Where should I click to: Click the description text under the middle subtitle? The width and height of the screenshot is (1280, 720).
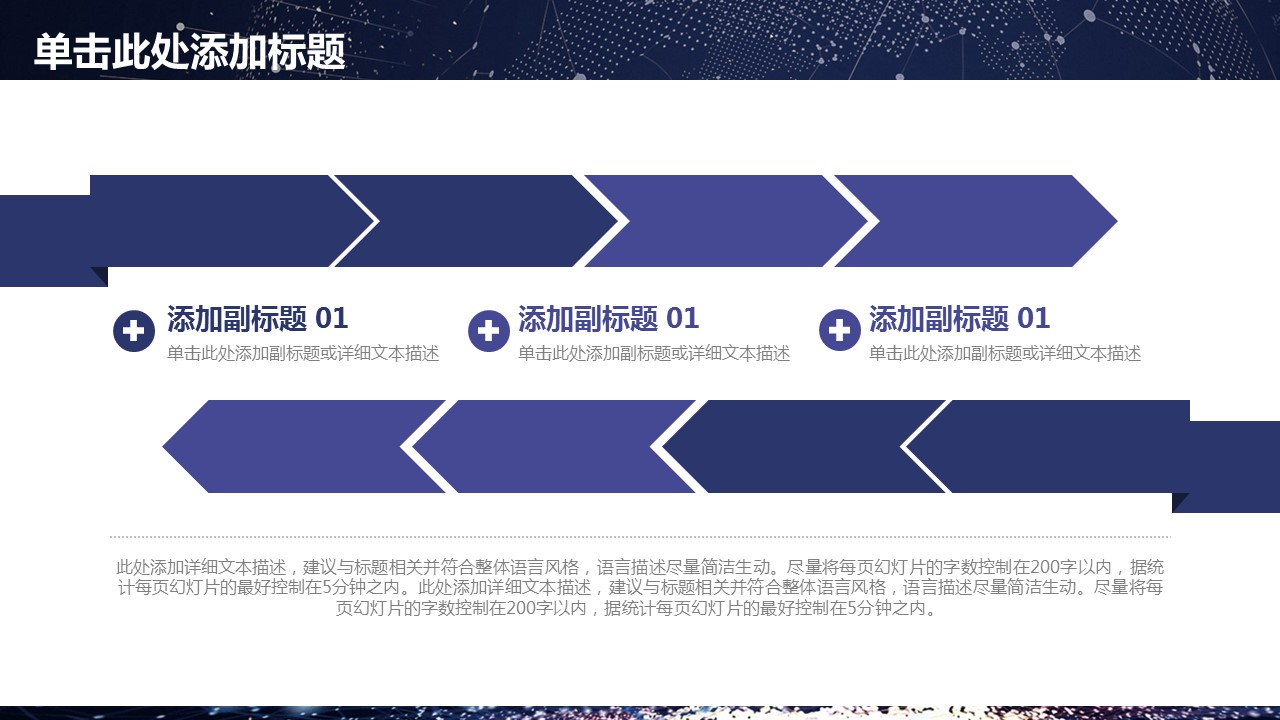(x=654, y=354)
